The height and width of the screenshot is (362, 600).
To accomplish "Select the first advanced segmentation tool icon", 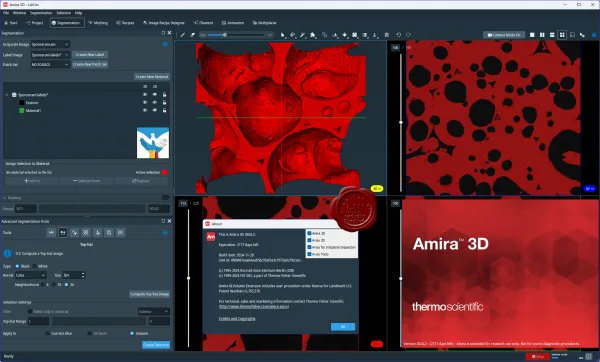I will [51, 232].
